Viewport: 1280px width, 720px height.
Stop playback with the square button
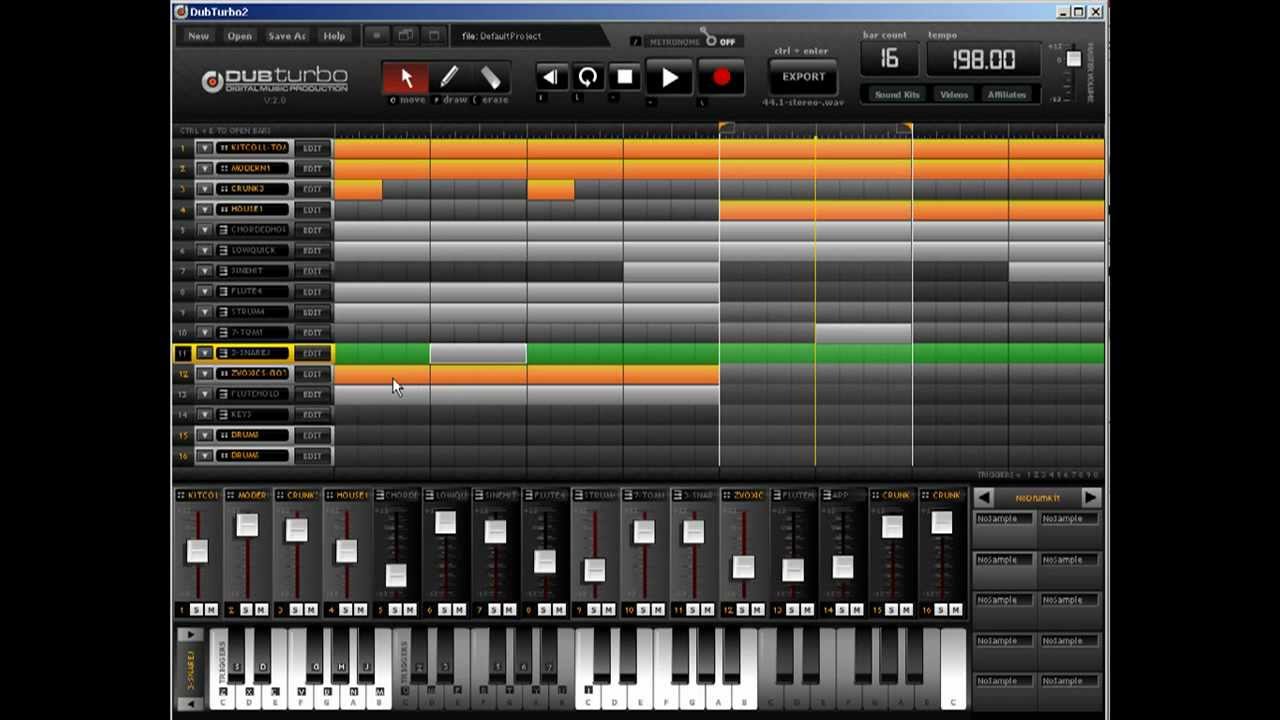[x=625, y=77]
